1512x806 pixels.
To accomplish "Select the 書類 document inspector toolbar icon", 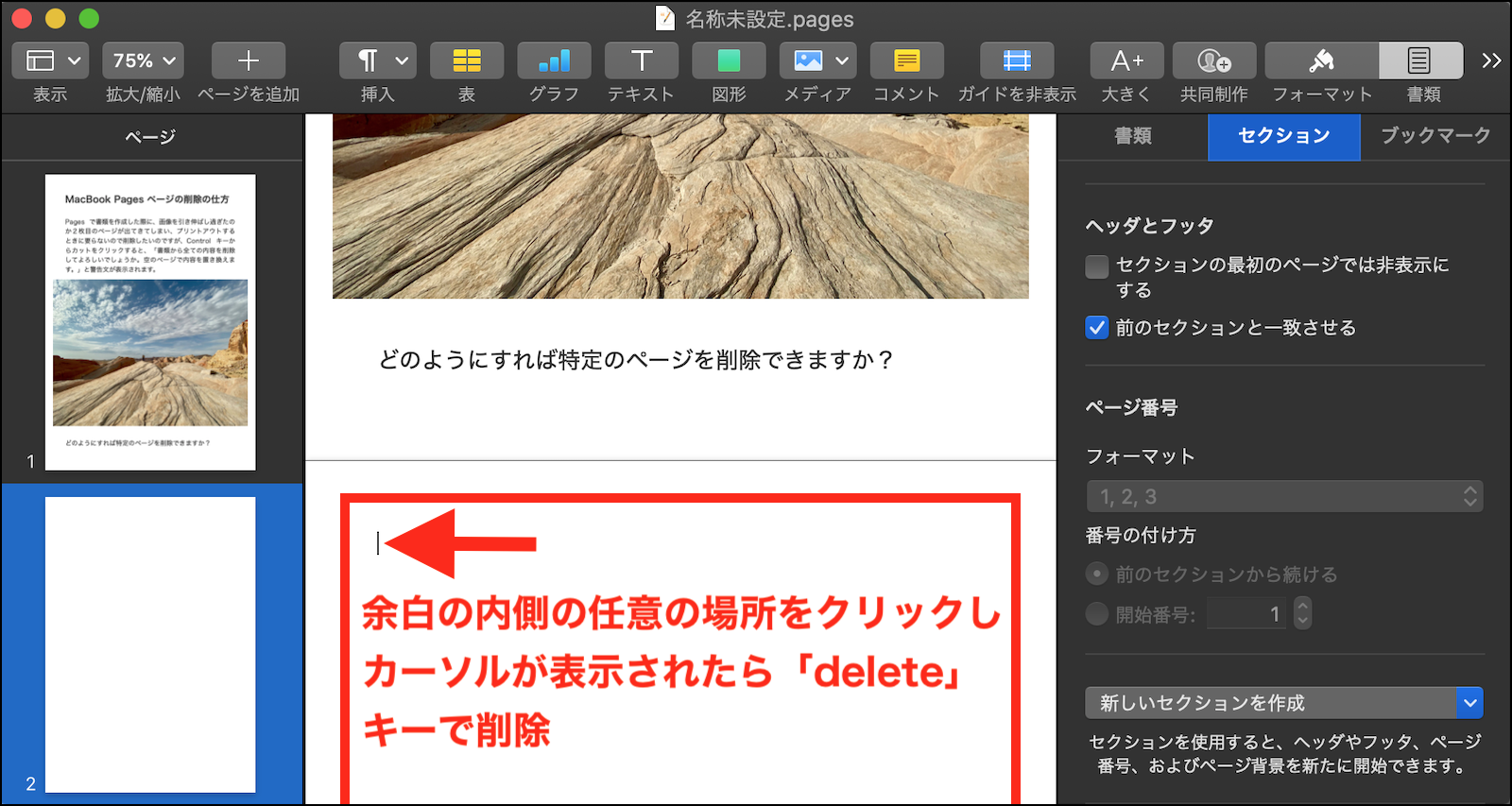I will 1421,60.
